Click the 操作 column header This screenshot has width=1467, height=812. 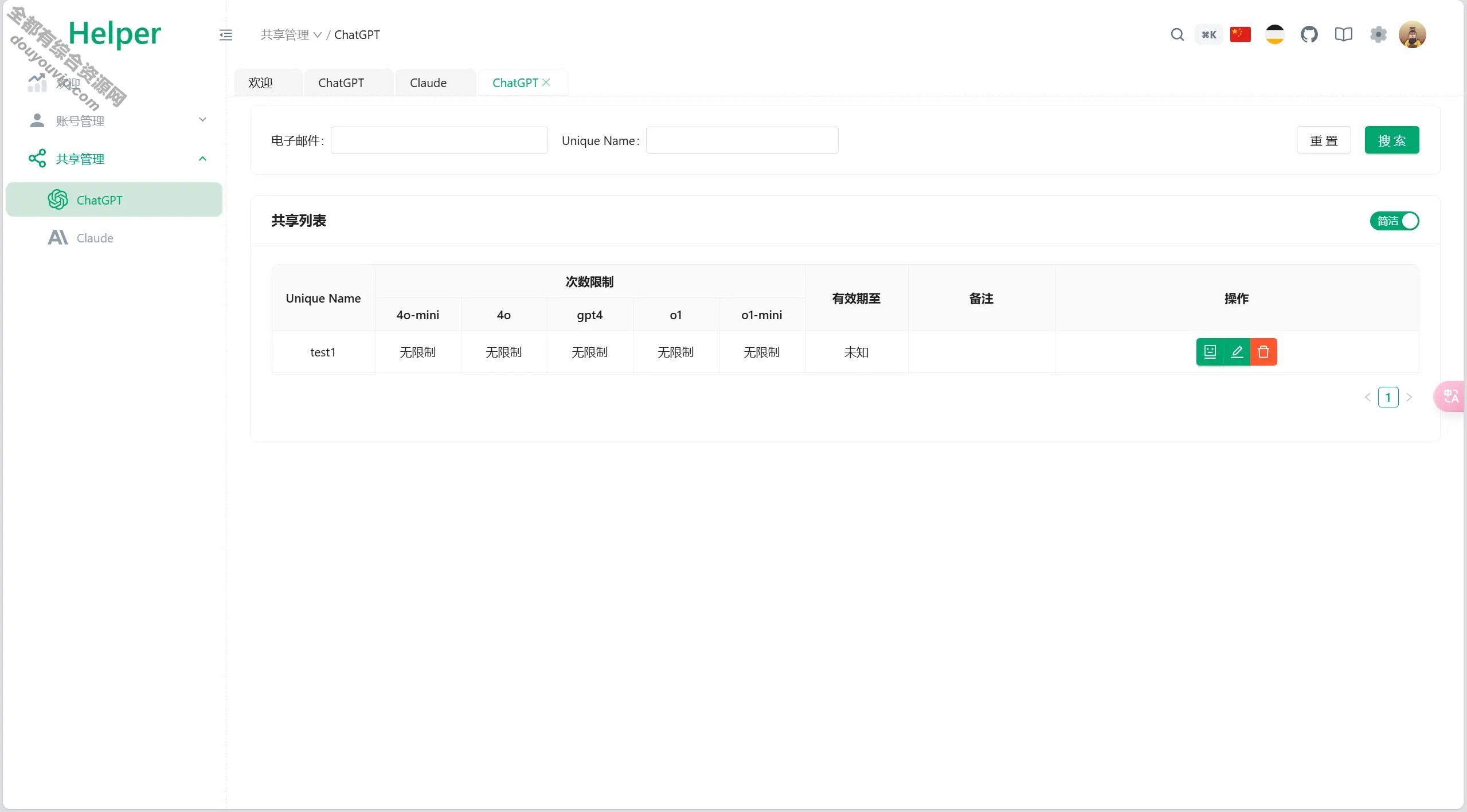click(1237, 298)
